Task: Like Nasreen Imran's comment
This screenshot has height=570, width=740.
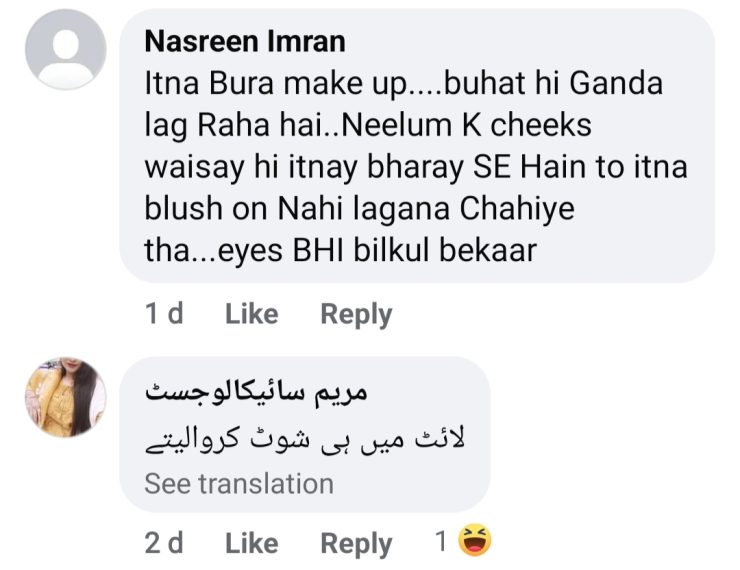Action: click(251, 314)
